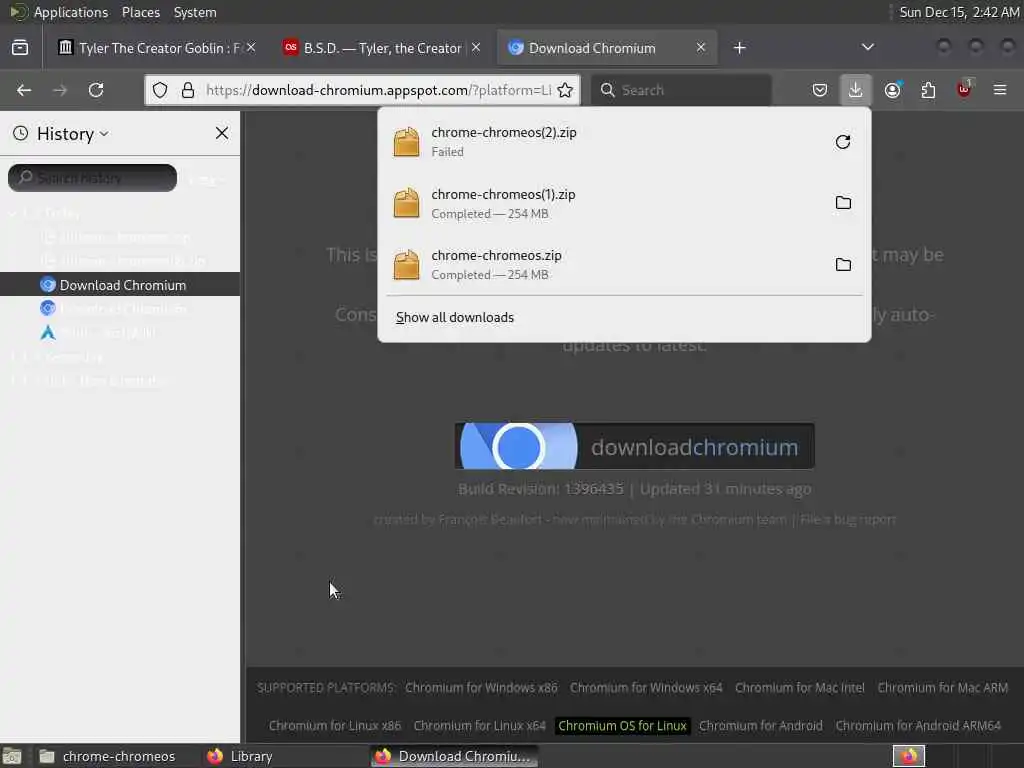Image resolution: width=1024 pixels, height=768 pixels.
Task: Open the Places menu
Action: pyautogui.click(x=140, y=12)
